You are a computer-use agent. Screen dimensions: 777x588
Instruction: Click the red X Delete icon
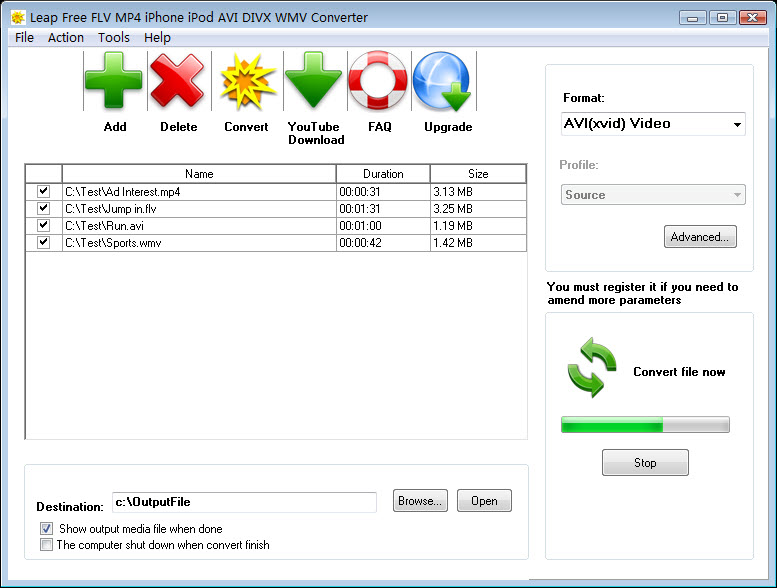pyautogui.click(x=178, y=82)
